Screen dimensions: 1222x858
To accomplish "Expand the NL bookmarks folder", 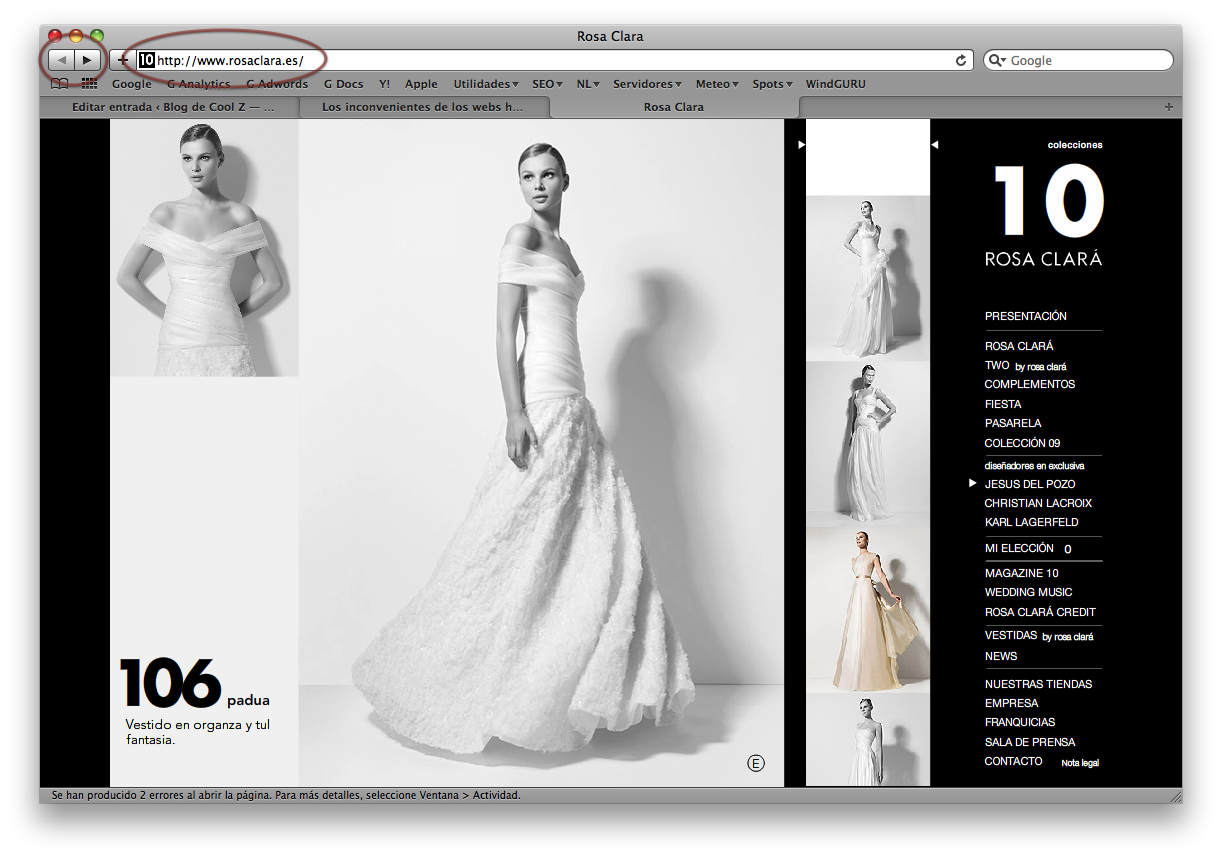I will (x=588, y=84).
